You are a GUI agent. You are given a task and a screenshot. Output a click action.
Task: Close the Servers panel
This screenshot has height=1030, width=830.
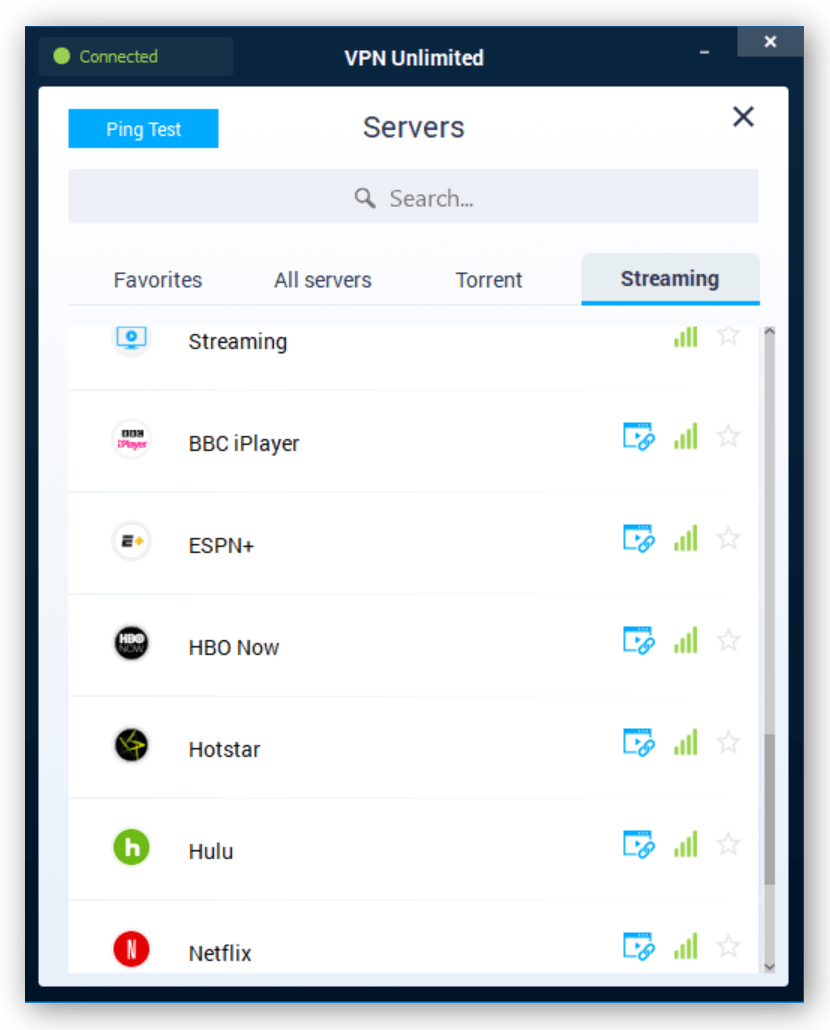(743, 117)
